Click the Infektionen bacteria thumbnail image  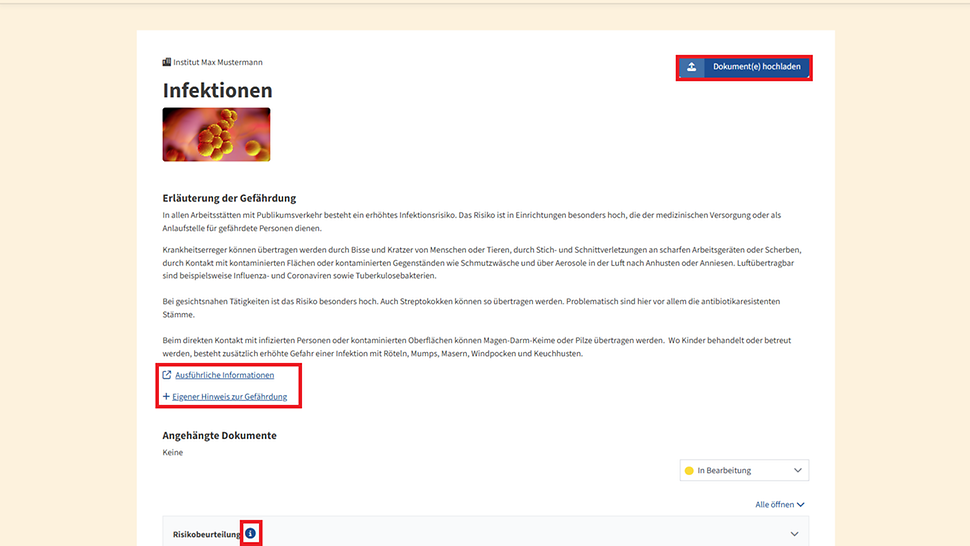[217, 134]
